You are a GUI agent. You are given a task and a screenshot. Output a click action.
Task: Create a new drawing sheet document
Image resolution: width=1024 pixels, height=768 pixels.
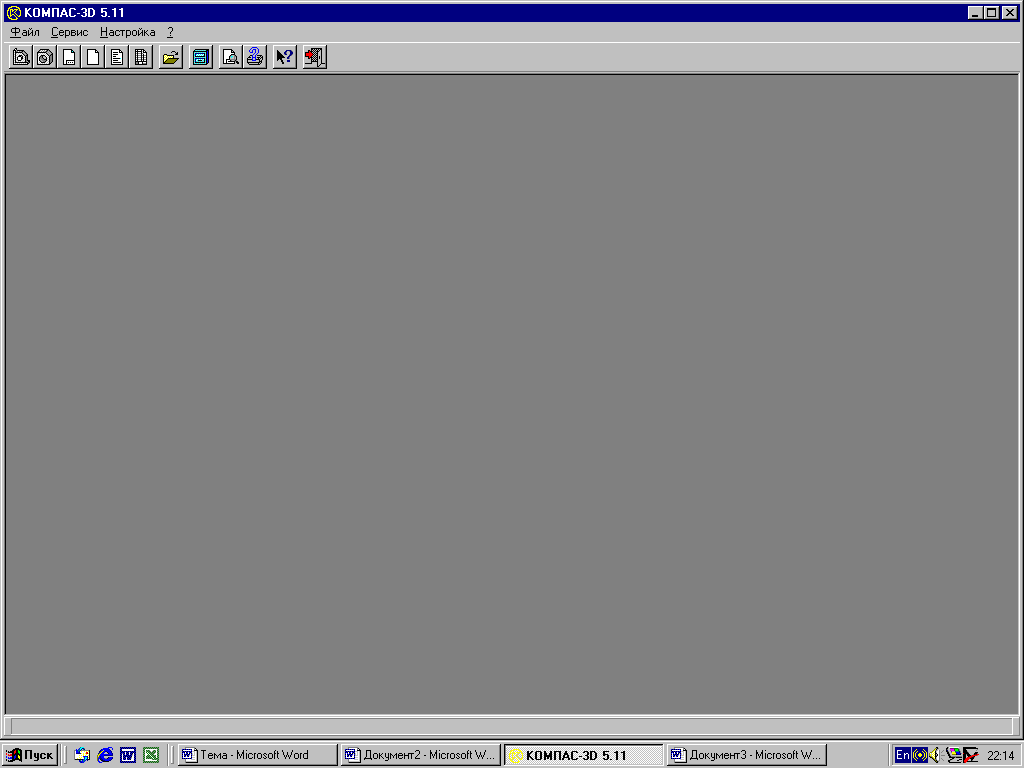click(x=21, y=57)
